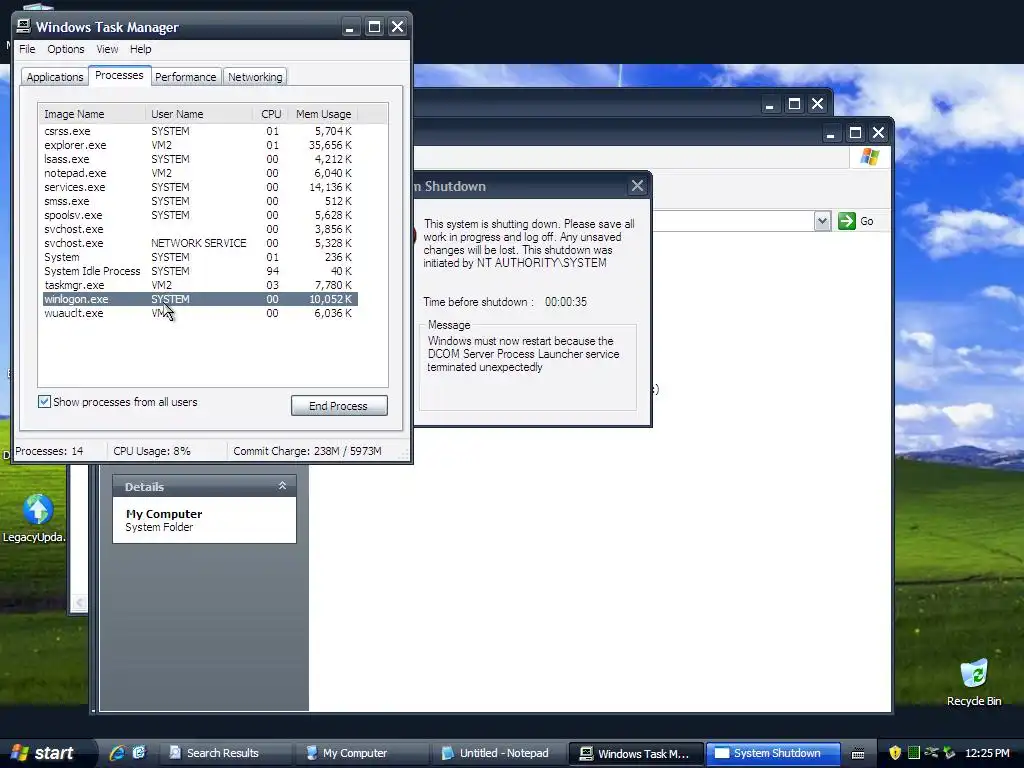The width and height of the screenshot is (1024, 768).
Task: Click the Windows flag logo in Explorer window
Action: click(870, 157)
